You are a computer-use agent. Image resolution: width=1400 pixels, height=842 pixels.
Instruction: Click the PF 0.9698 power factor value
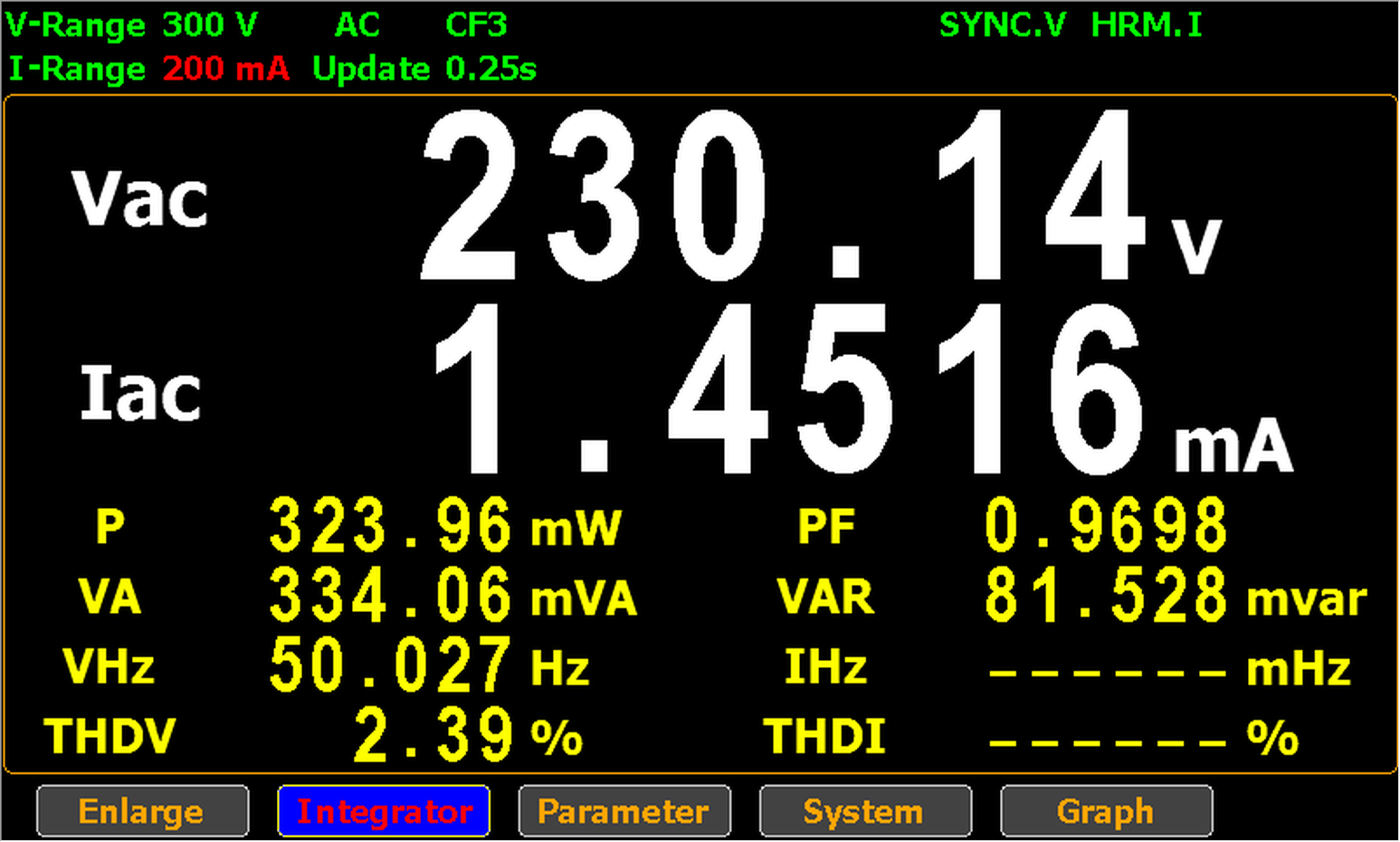tap(1105, 525)
